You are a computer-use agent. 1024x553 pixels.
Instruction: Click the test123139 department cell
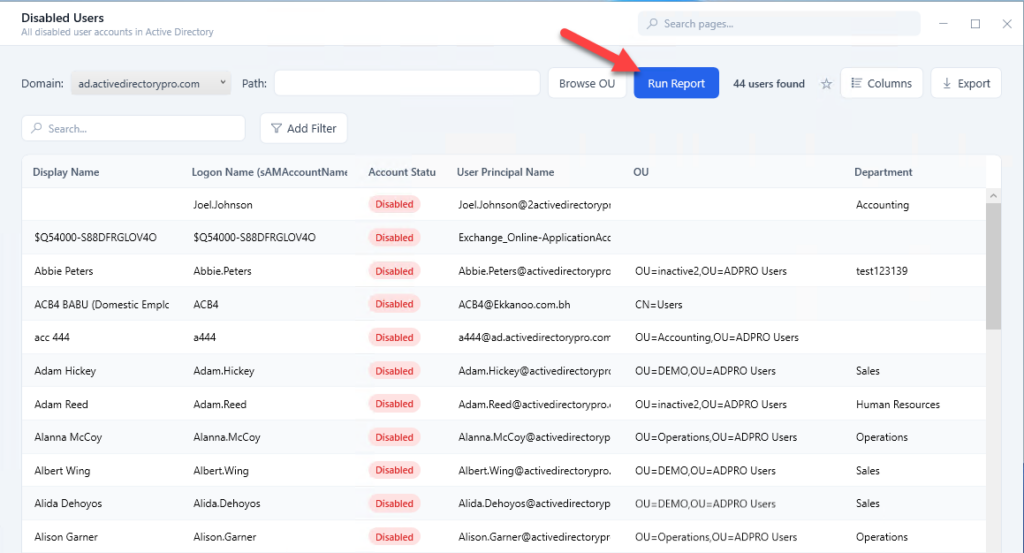pyautogui.click(x=882, y=271)
